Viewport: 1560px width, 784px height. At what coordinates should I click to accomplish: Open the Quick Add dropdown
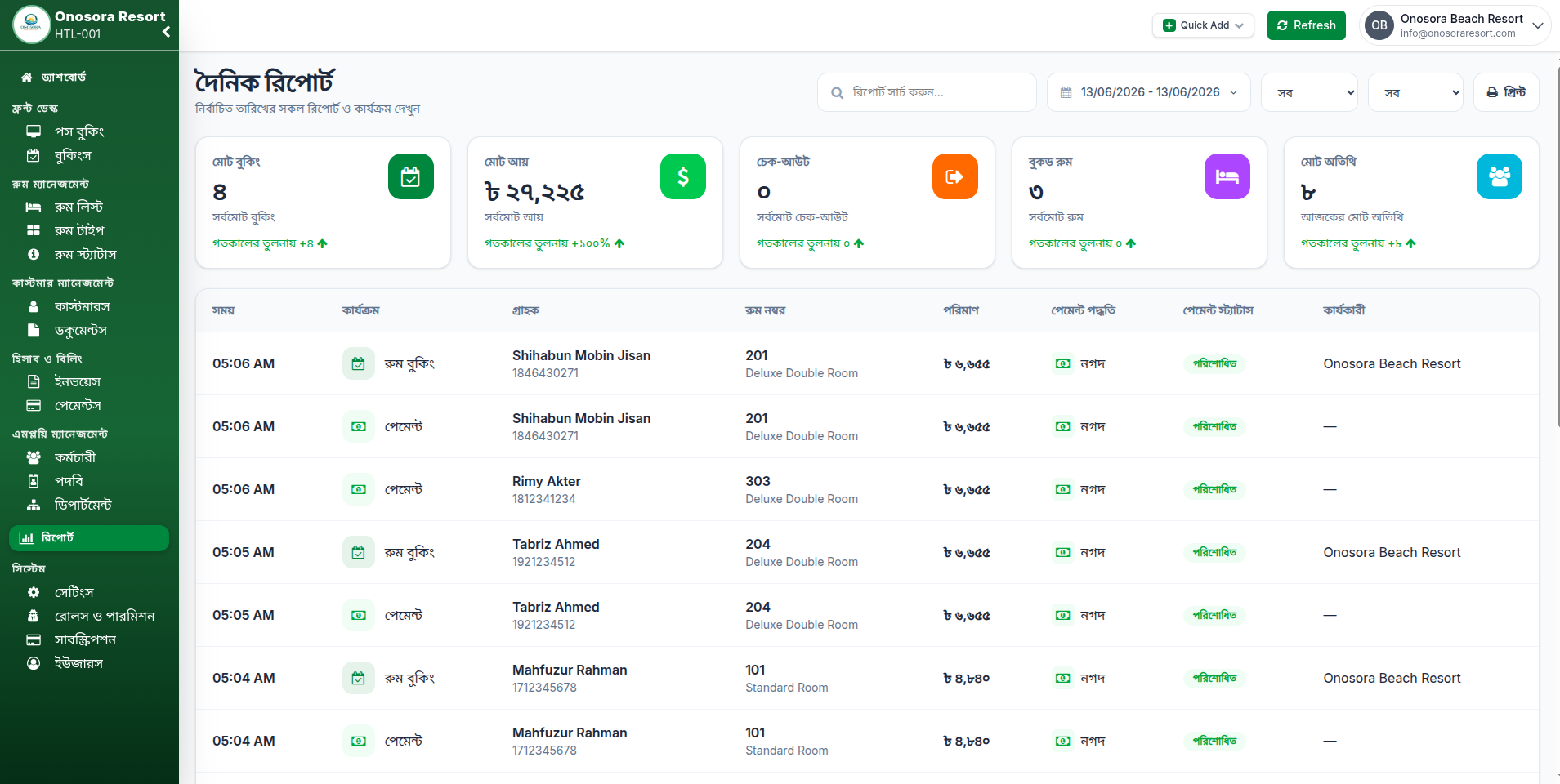1203,25
